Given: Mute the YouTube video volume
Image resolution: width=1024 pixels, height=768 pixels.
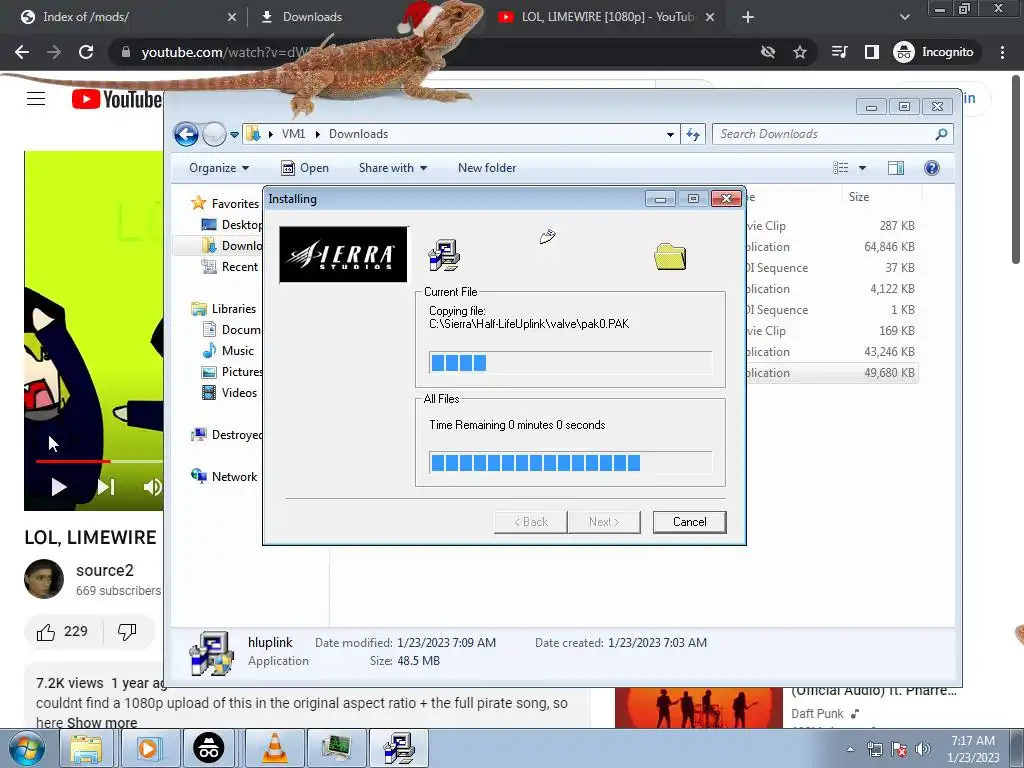Looking at the screenshot, I should click(152, 487).
